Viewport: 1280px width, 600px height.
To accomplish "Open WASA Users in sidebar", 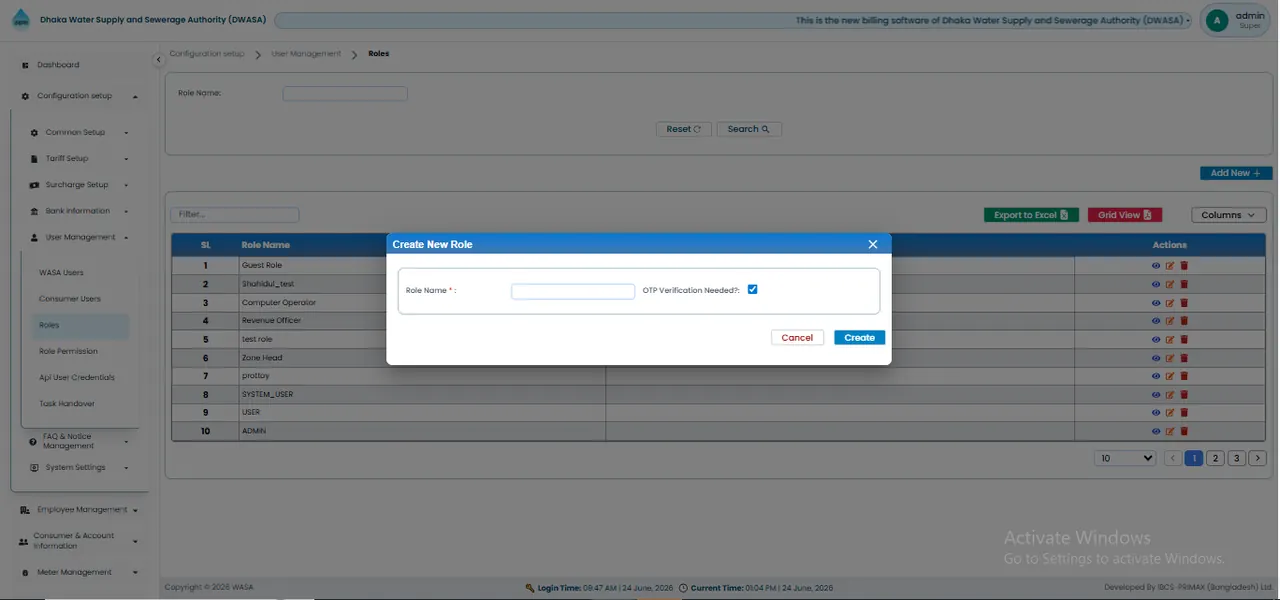I will [61, 273].
